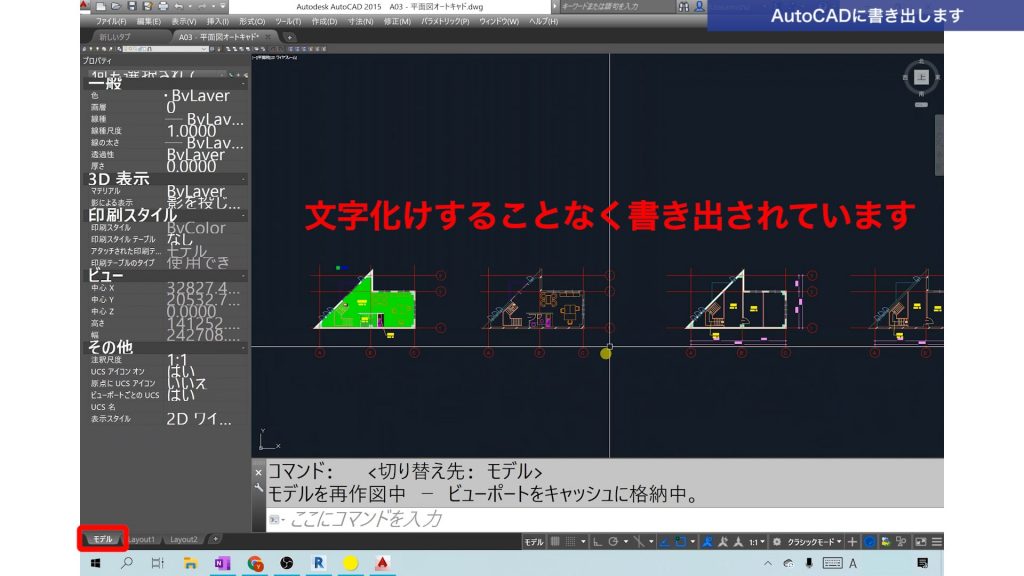
Task: Save the drawing using the Save icon
Action: [132, 5]
